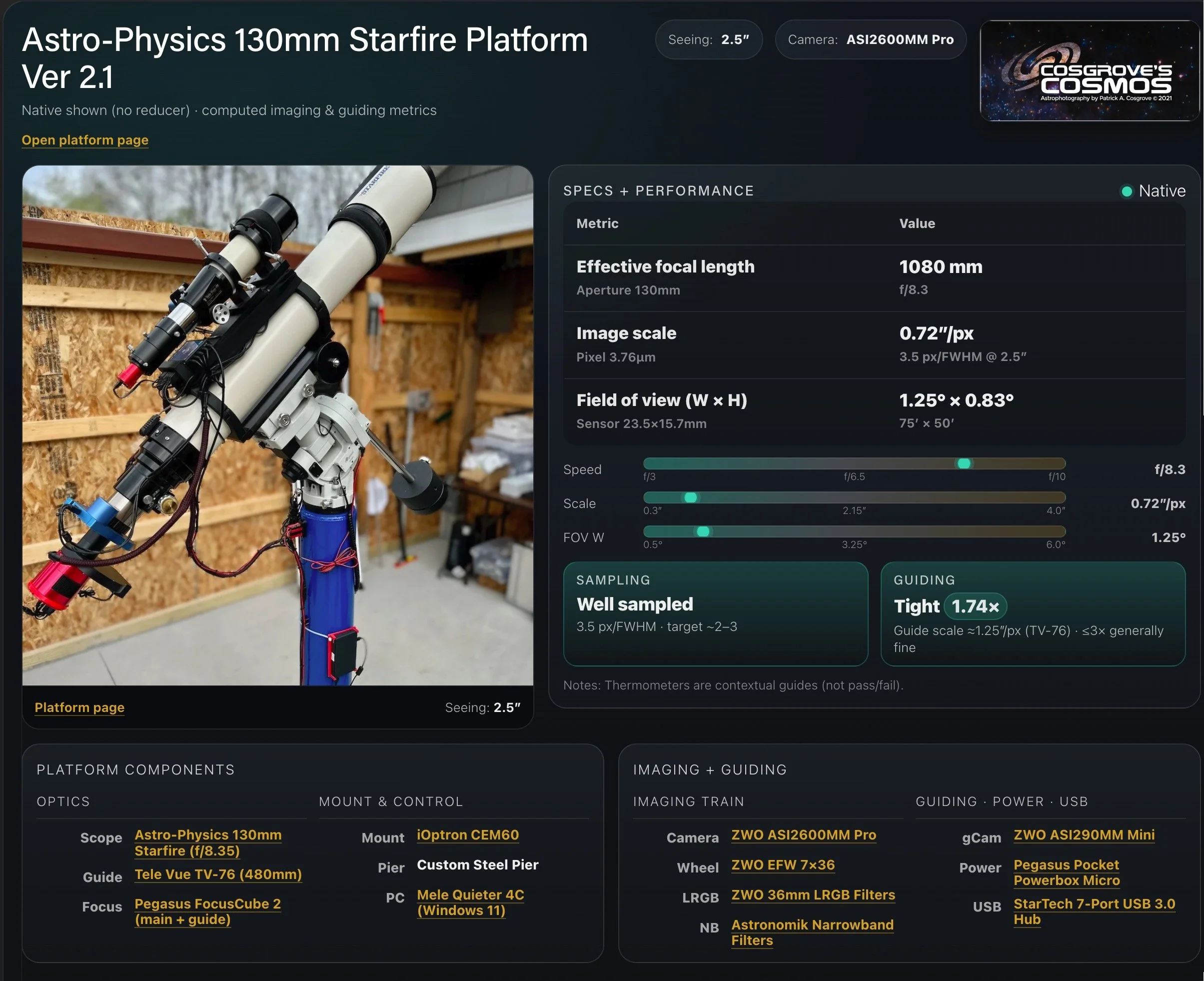Click the green Native indicator dot
This screenshot has width=1204, height=981.
tap(1126, 191)
